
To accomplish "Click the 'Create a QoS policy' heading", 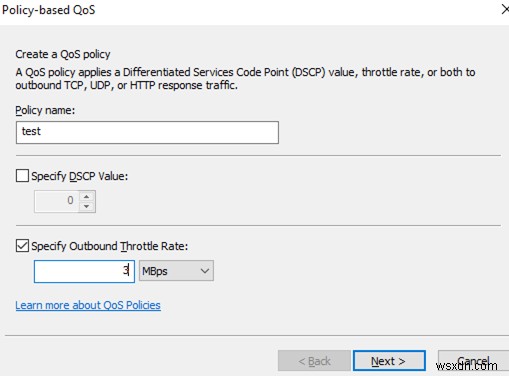I will pyautogui.click(x=63, y=54).
